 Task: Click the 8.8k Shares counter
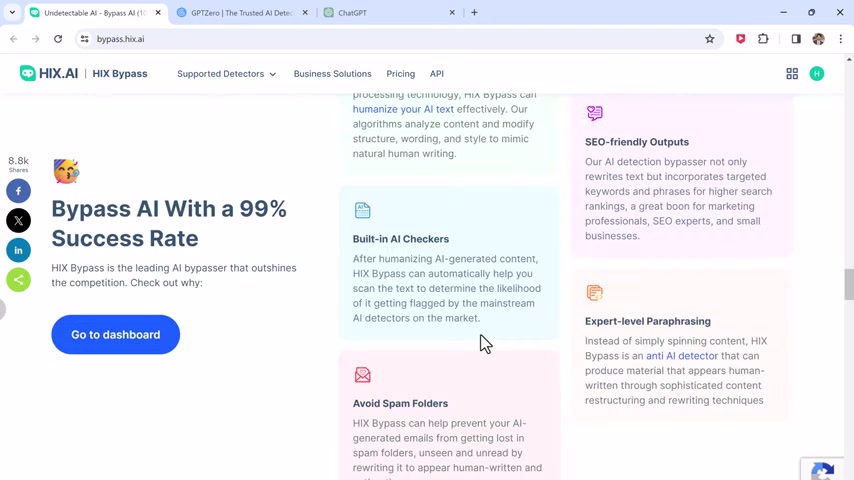[19, 164]
